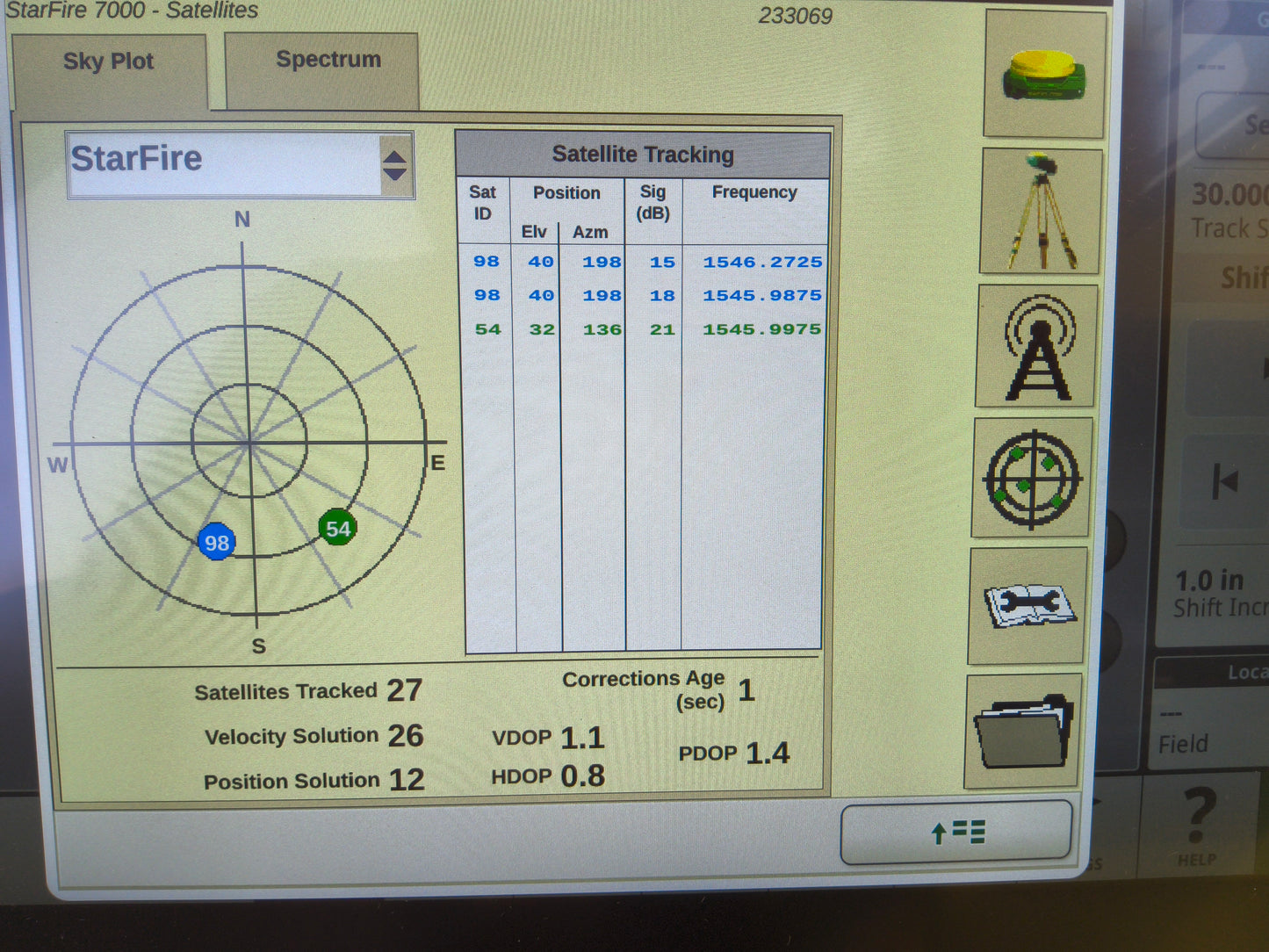The width and height of the screenshot is (1269, 952).
Task: Click the Satellites Tracked value 27
Action: click(x=405, y=690)
